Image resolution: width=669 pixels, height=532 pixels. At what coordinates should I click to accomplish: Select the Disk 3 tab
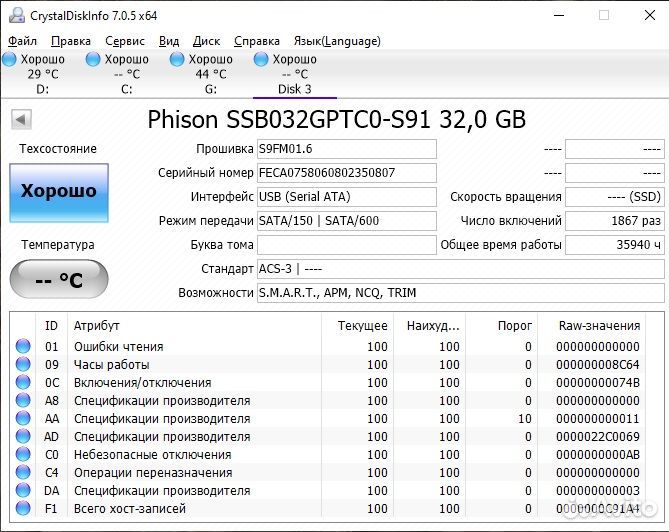[x=294, y=74]
